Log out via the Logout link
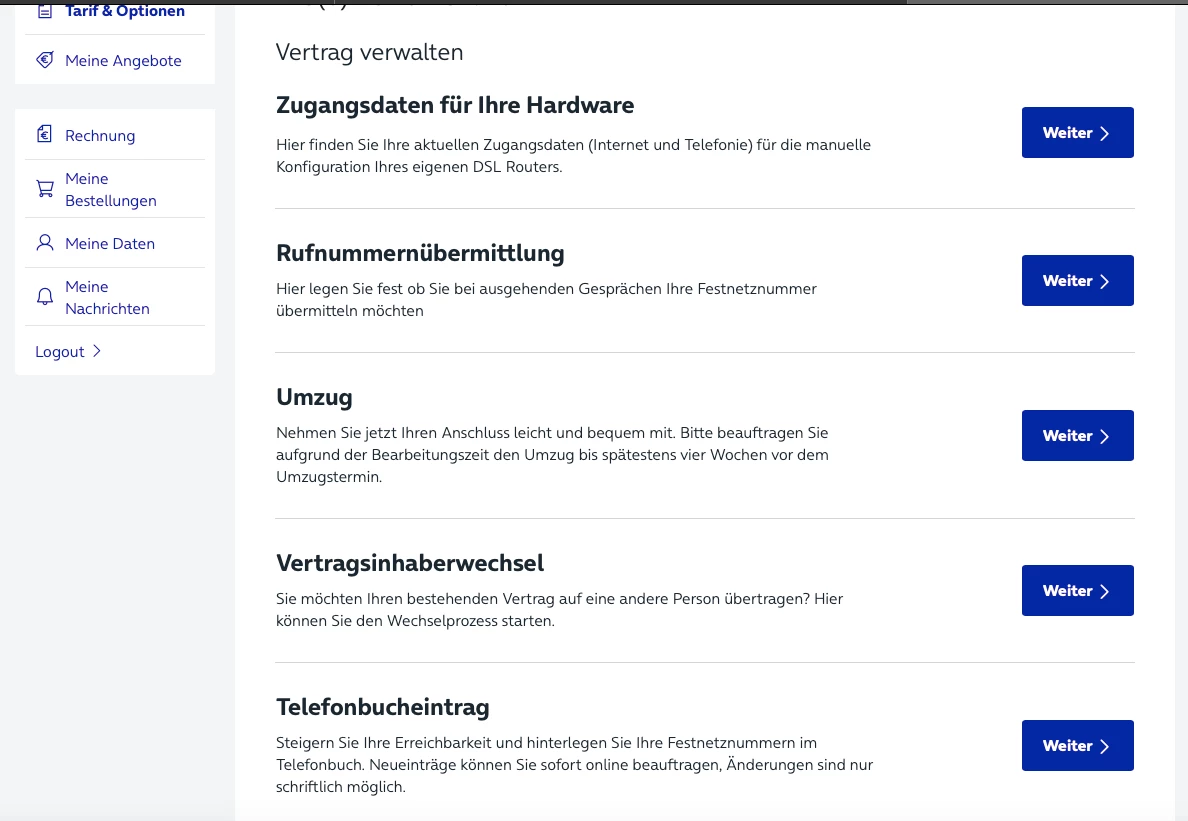The image size is (1188, 821). (60, 352)
